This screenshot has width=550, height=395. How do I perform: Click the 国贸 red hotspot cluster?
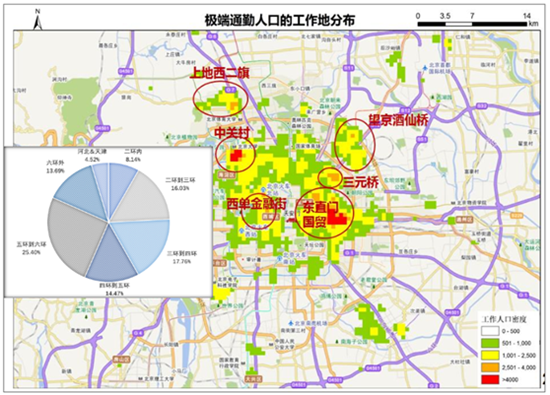point(337,218)
